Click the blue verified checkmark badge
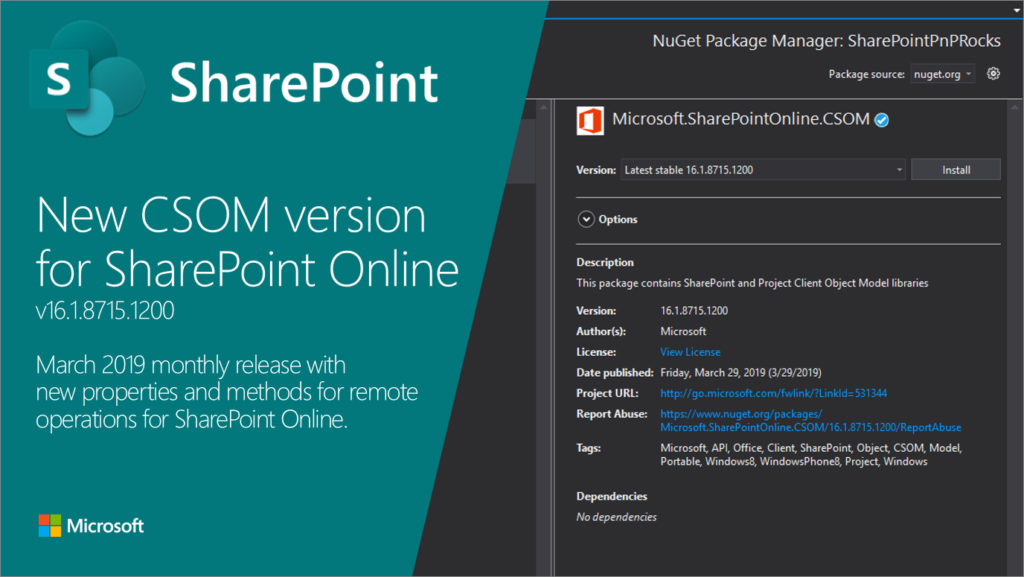This screenshot has width=1024, height=577. 882,121
